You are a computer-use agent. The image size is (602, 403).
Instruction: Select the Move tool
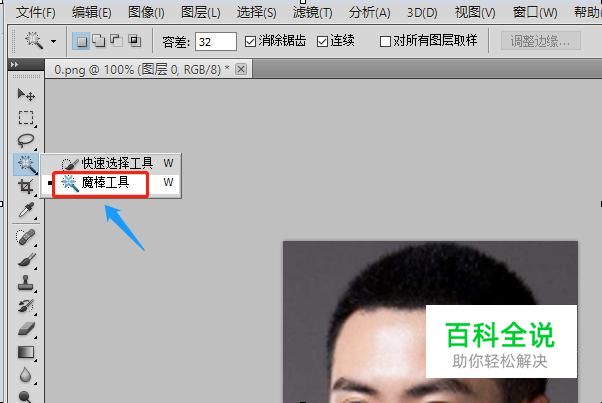coord(26,94)
